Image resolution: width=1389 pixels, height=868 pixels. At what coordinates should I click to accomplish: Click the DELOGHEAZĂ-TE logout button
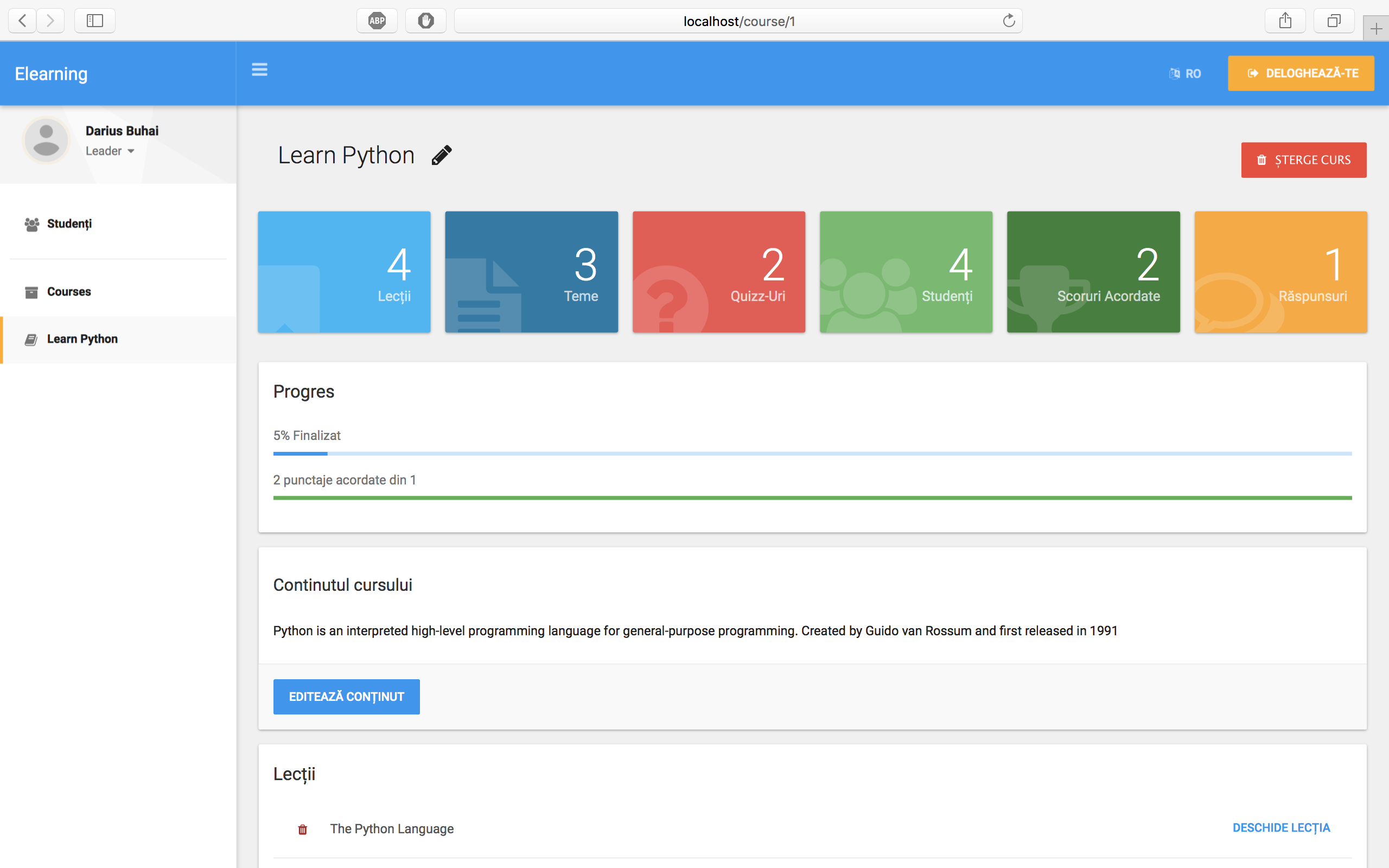[x=1301, y=73]
